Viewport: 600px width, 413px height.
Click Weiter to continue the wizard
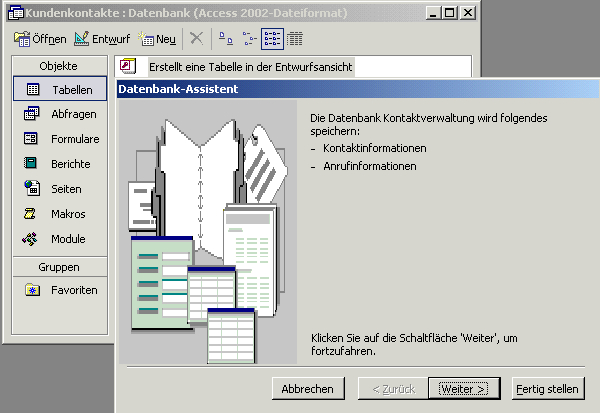coord(464,389)
